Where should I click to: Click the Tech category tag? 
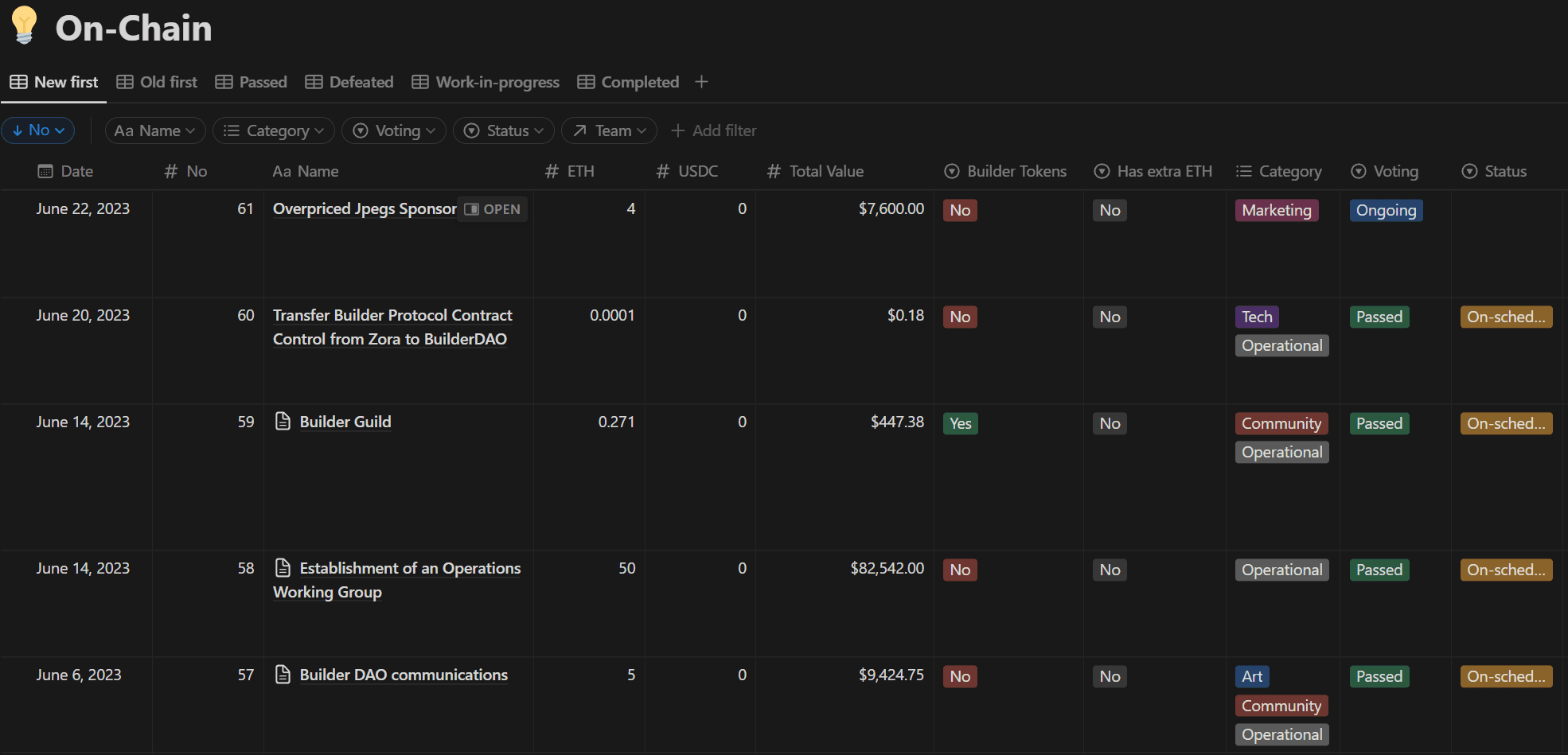coord(1257,317)
